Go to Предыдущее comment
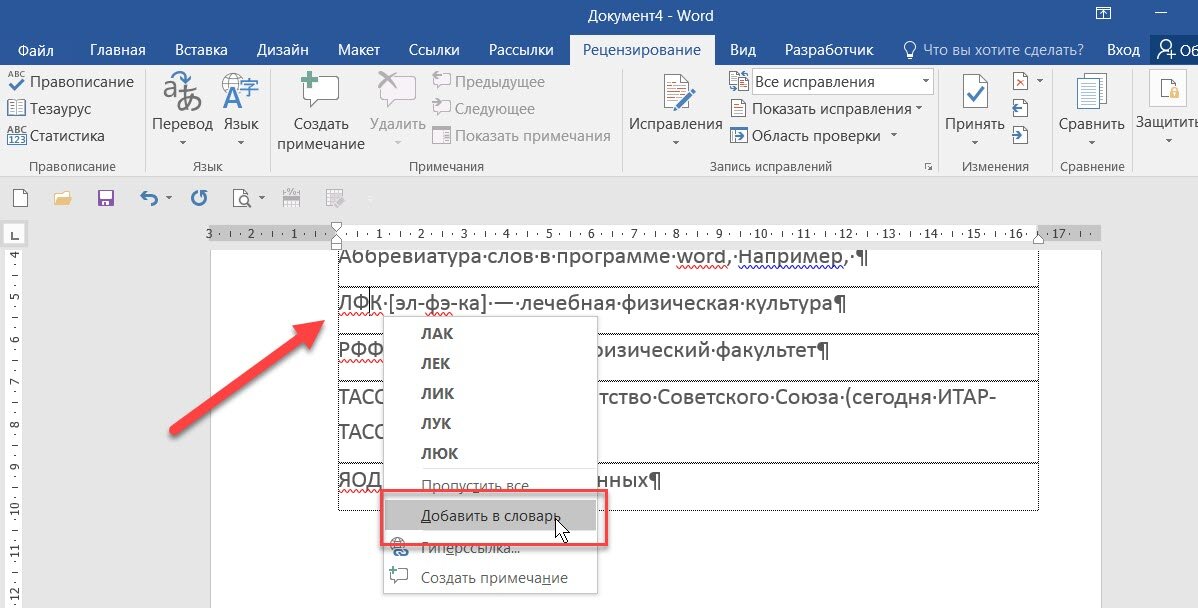 click(488, 82)
